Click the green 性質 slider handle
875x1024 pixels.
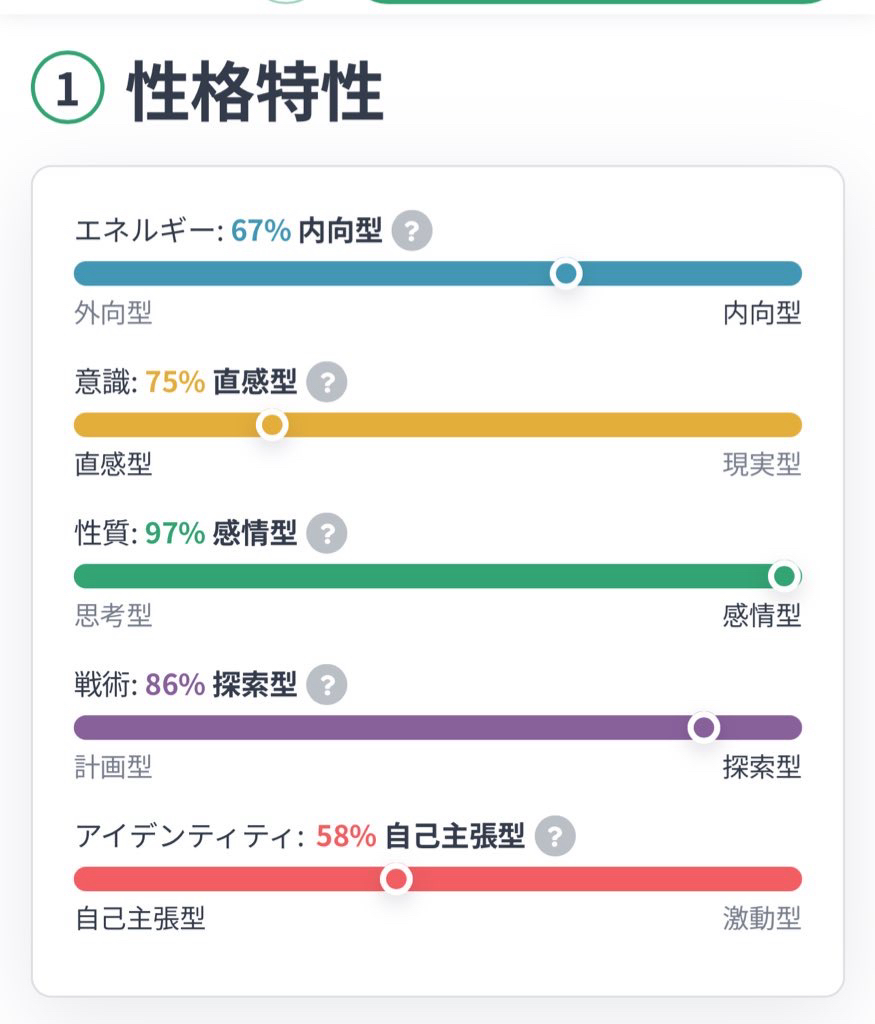785,576
